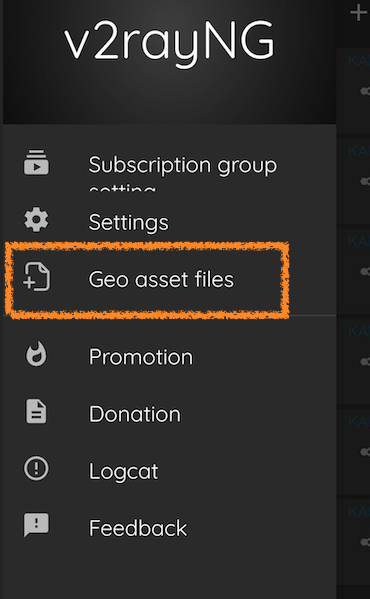This screenshot has height=599, width=370.
Task: Choose the Feedback text label
Action: [138, 528]
